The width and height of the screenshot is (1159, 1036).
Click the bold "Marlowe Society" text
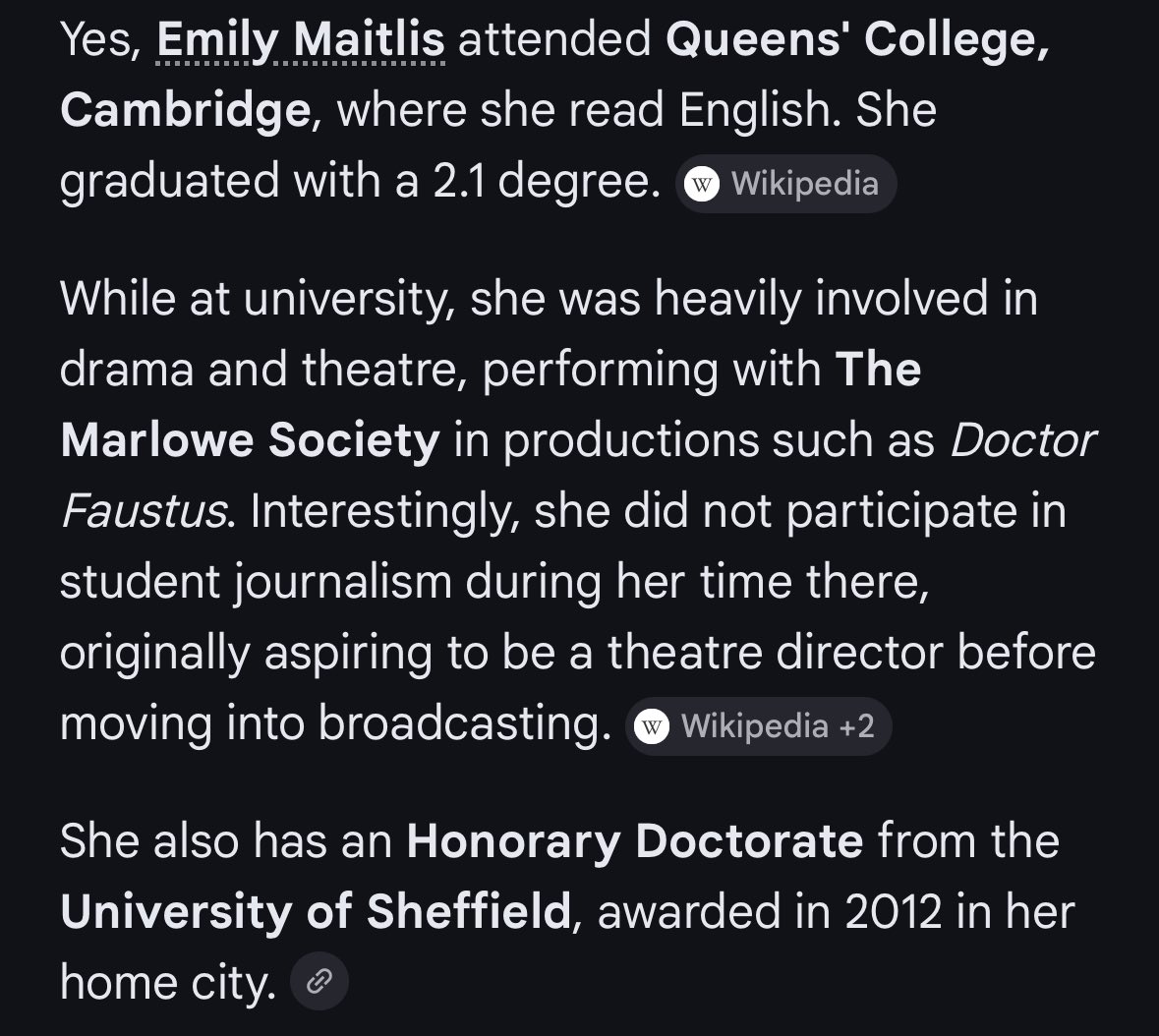click(250, 441)
